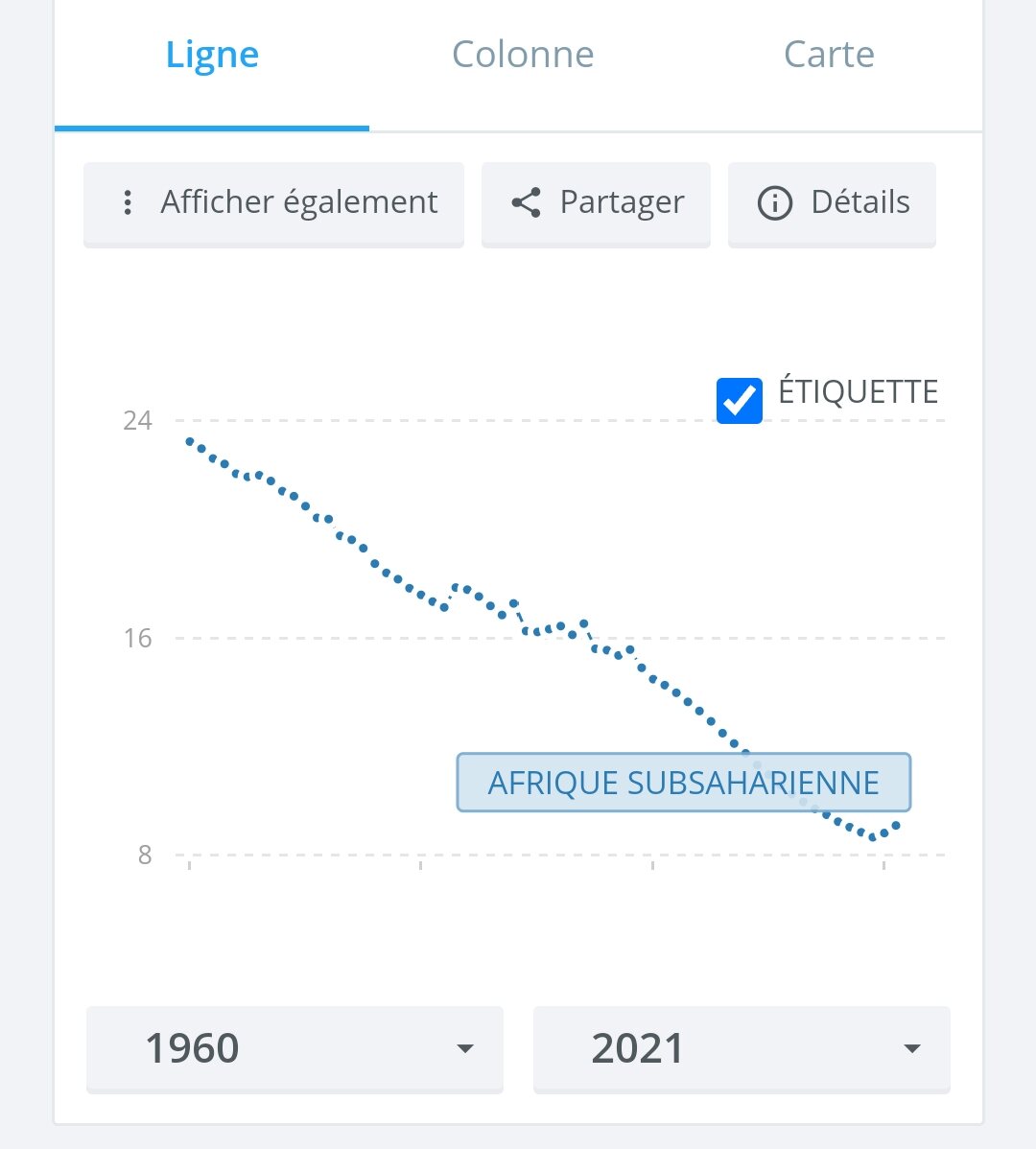Image resolution: width=1036 pixels, height=1149 pixels.
Task: Click the ÉTIQUETTE text label
Action: click(858, 392)
